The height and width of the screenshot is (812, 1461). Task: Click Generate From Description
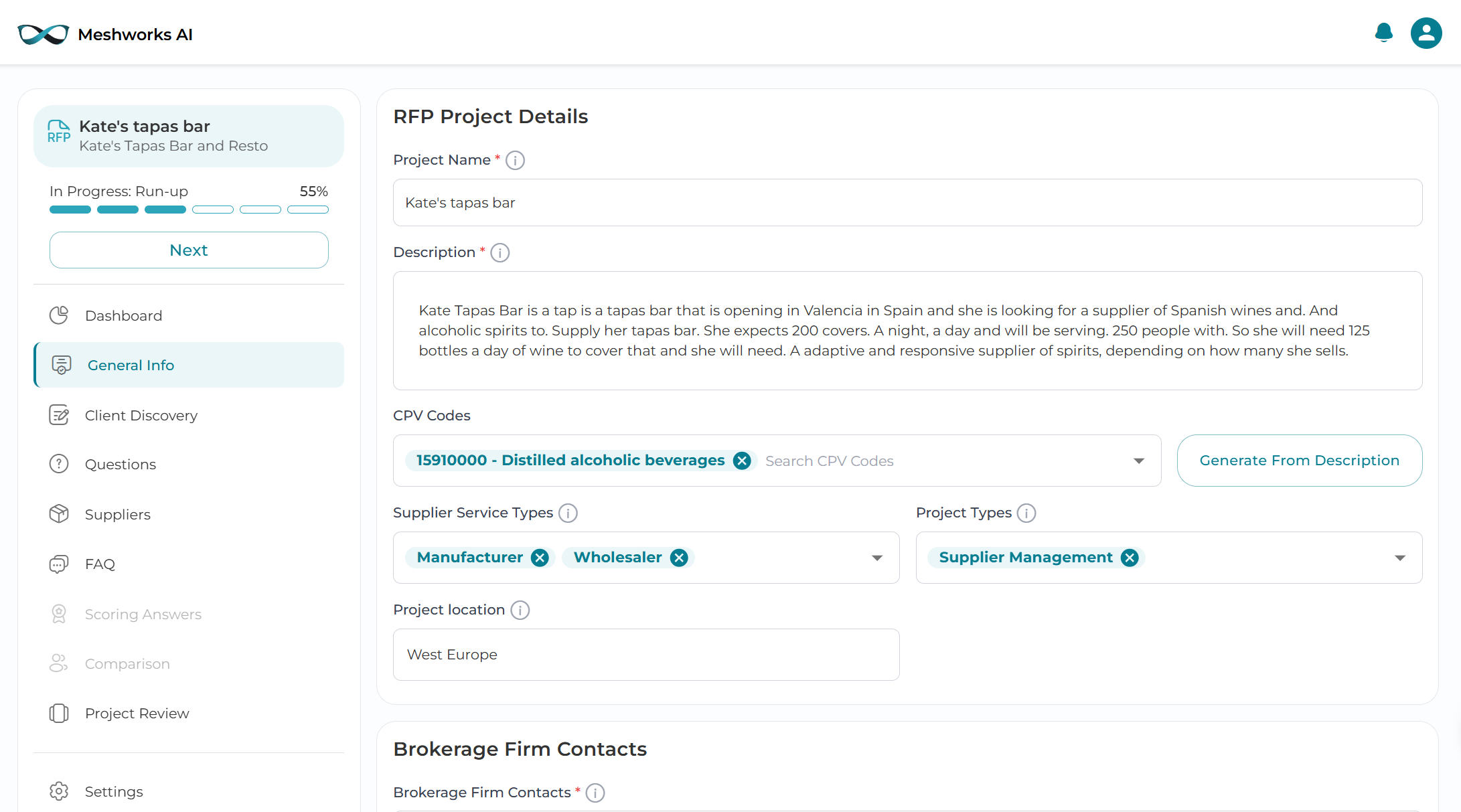1299,461
